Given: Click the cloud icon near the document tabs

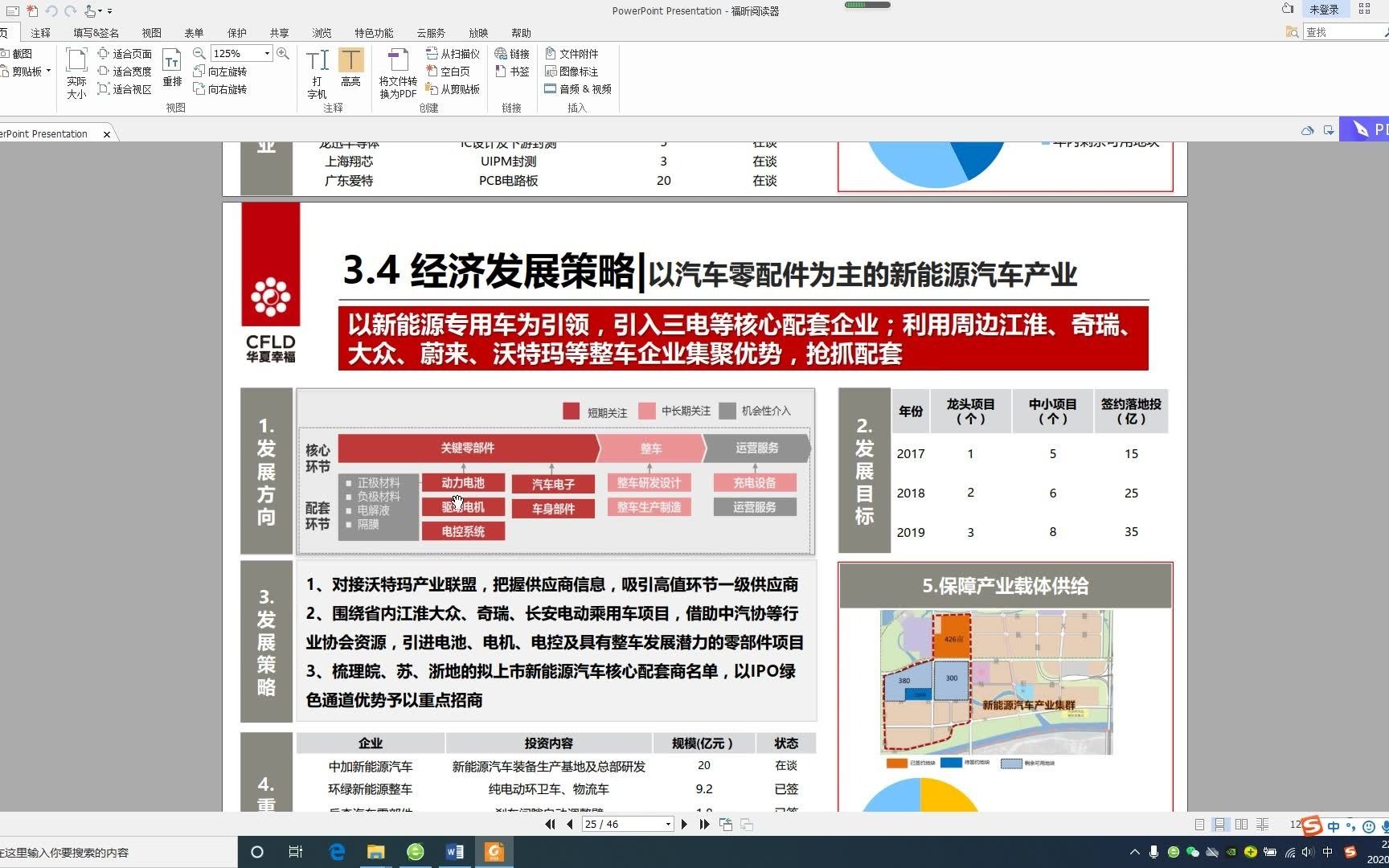Looking at the screenshot, I should 1308,130.
